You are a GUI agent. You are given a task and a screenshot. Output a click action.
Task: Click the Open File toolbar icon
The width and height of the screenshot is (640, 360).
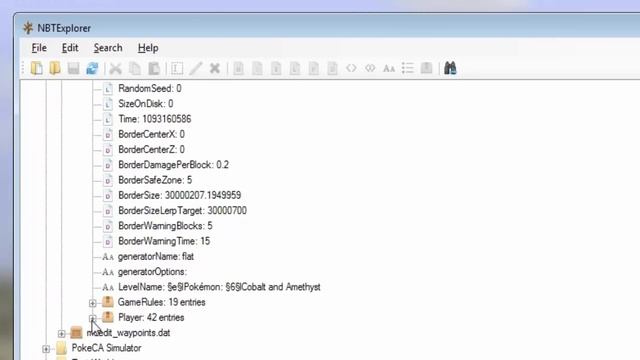[37, 68]
